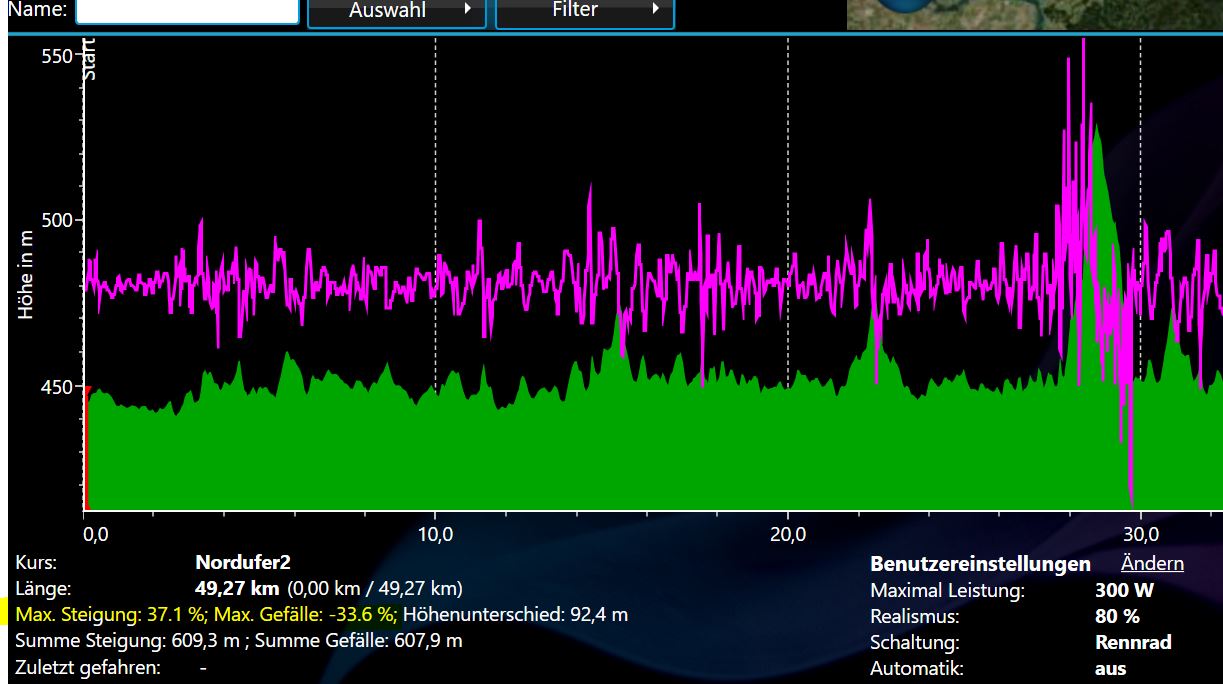This screenshot has width=1223, height=684.
Task: Open the Filter dropdown menu
Action: point(585,12)
